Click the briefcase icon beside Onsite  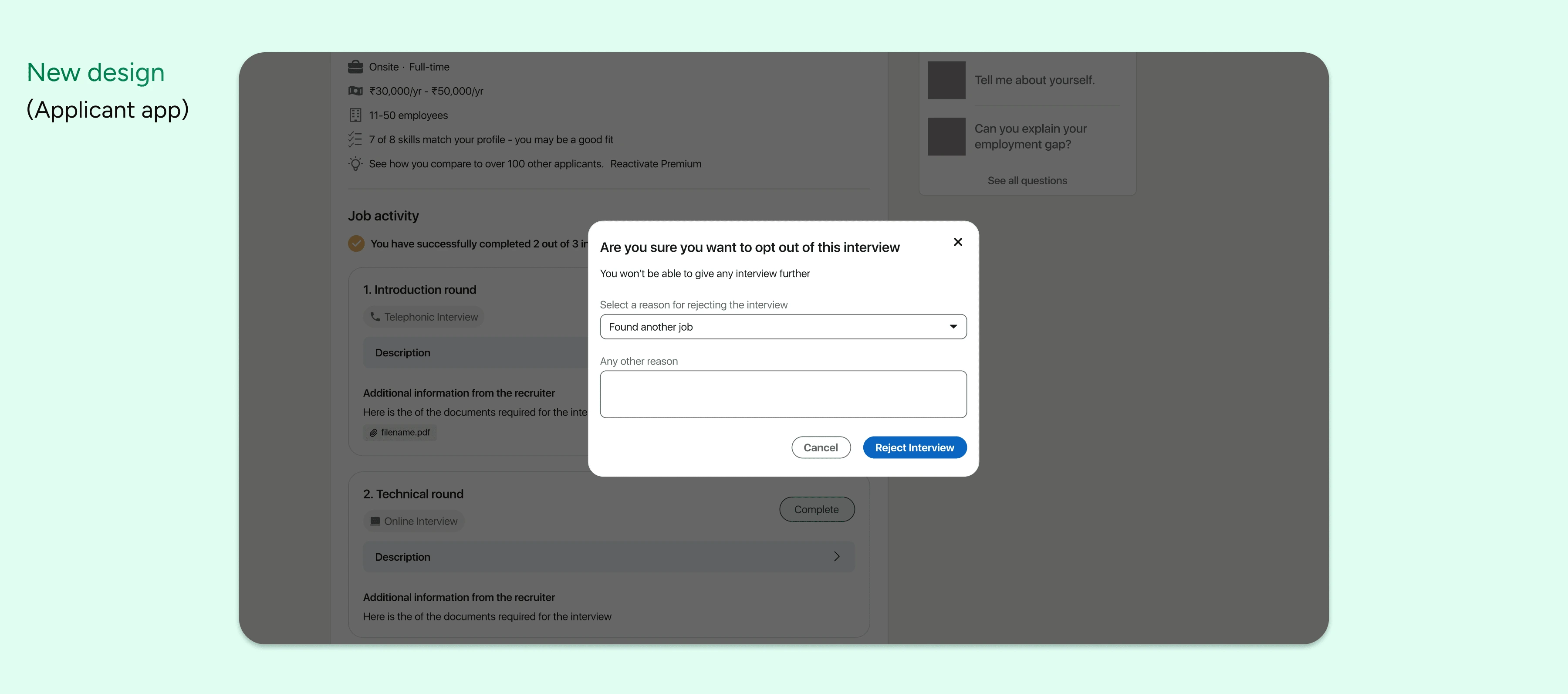(x=355, y=66)
